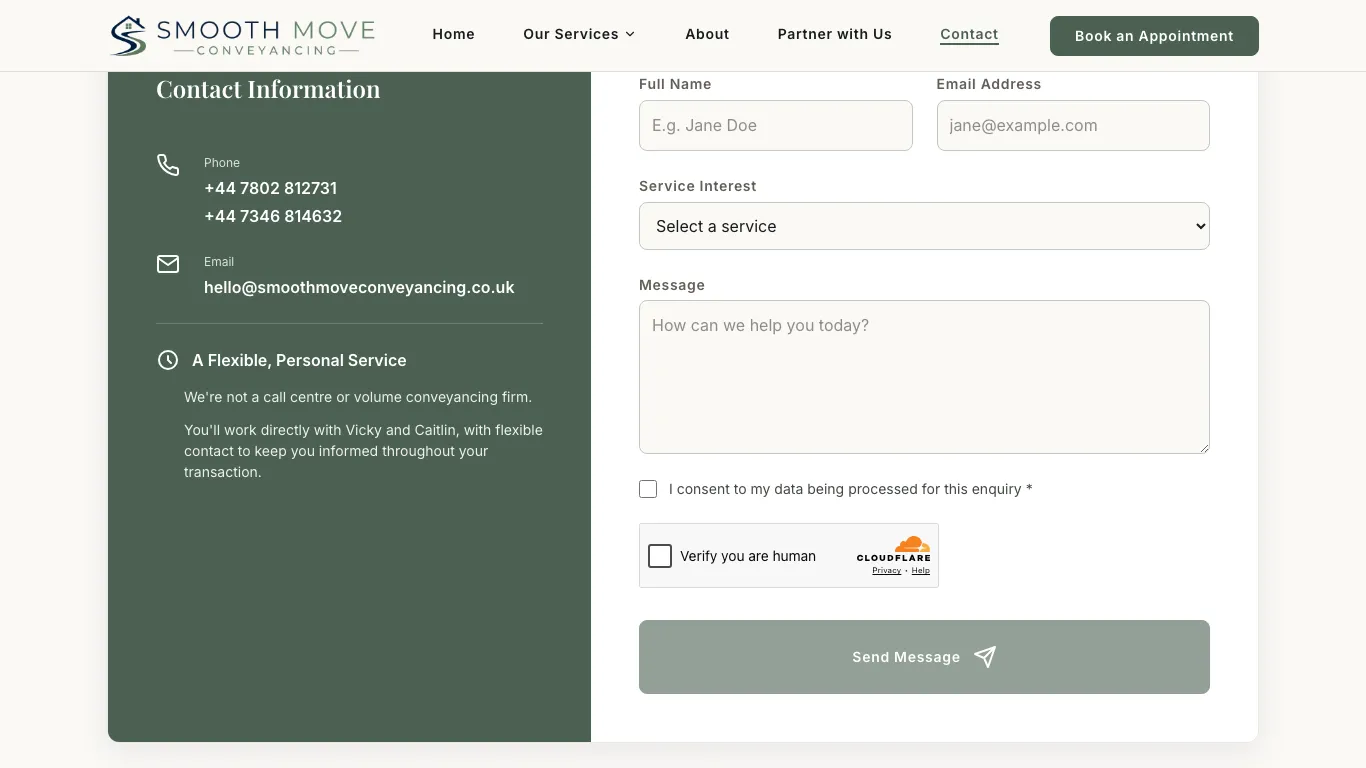Click Book an Appointment button

click(1154, 36)
